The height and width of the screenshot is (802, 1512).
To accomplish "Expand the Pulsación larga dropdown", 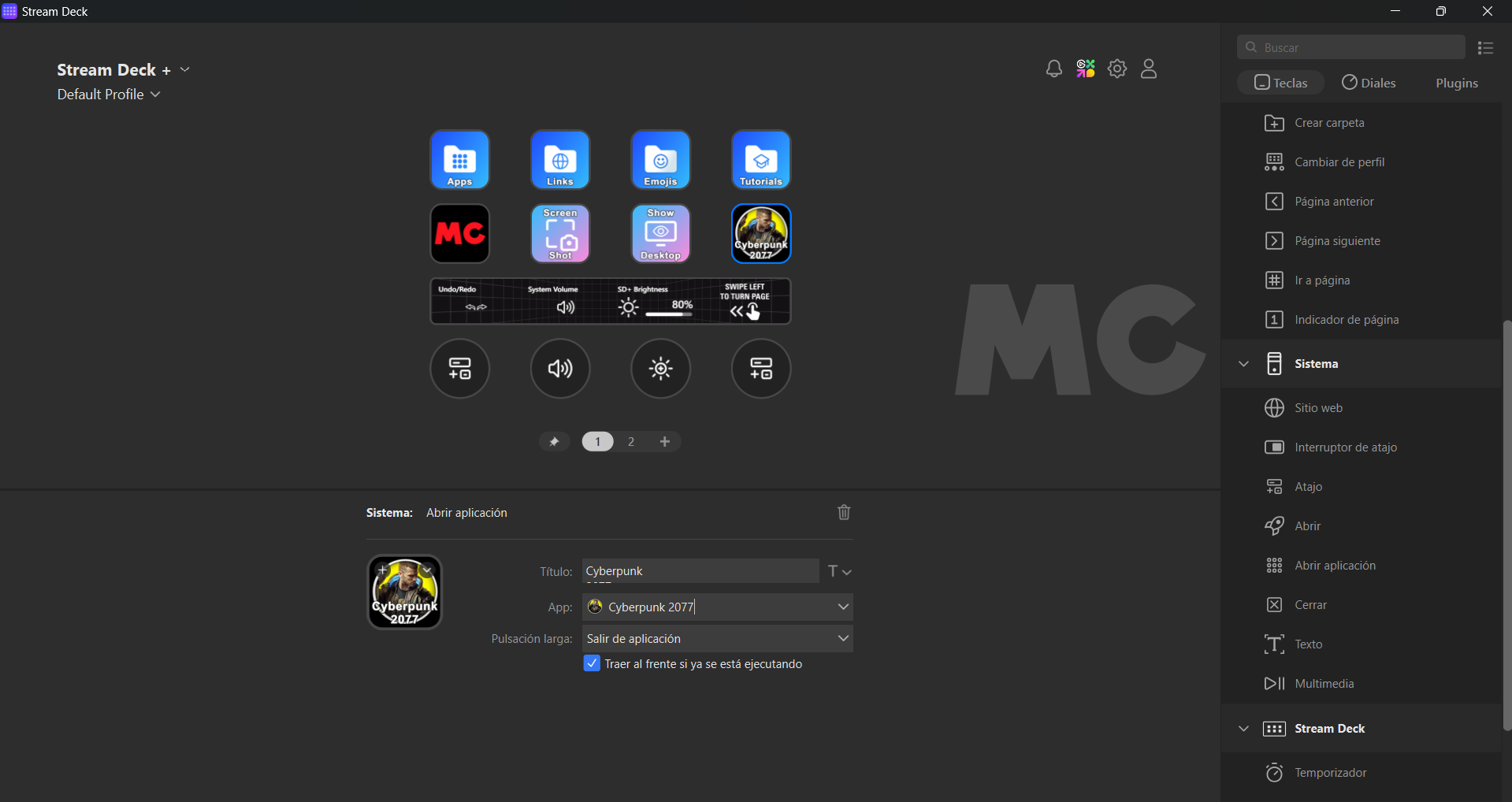I will click(843, 638).
